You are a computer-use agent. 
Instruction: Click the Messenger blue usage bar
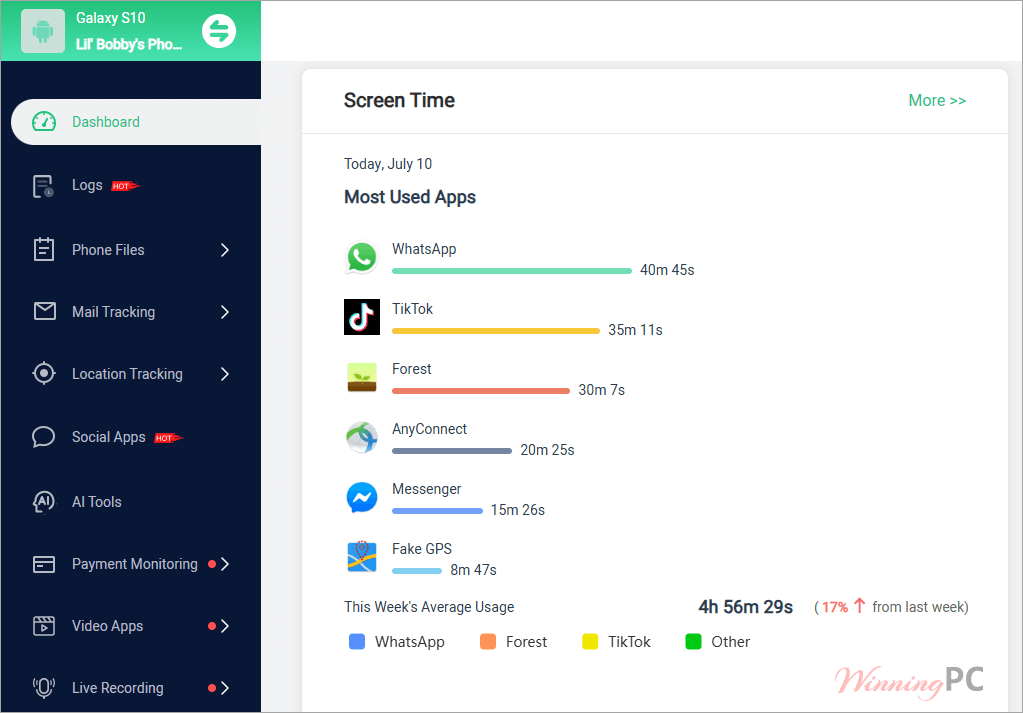(437, 511)
